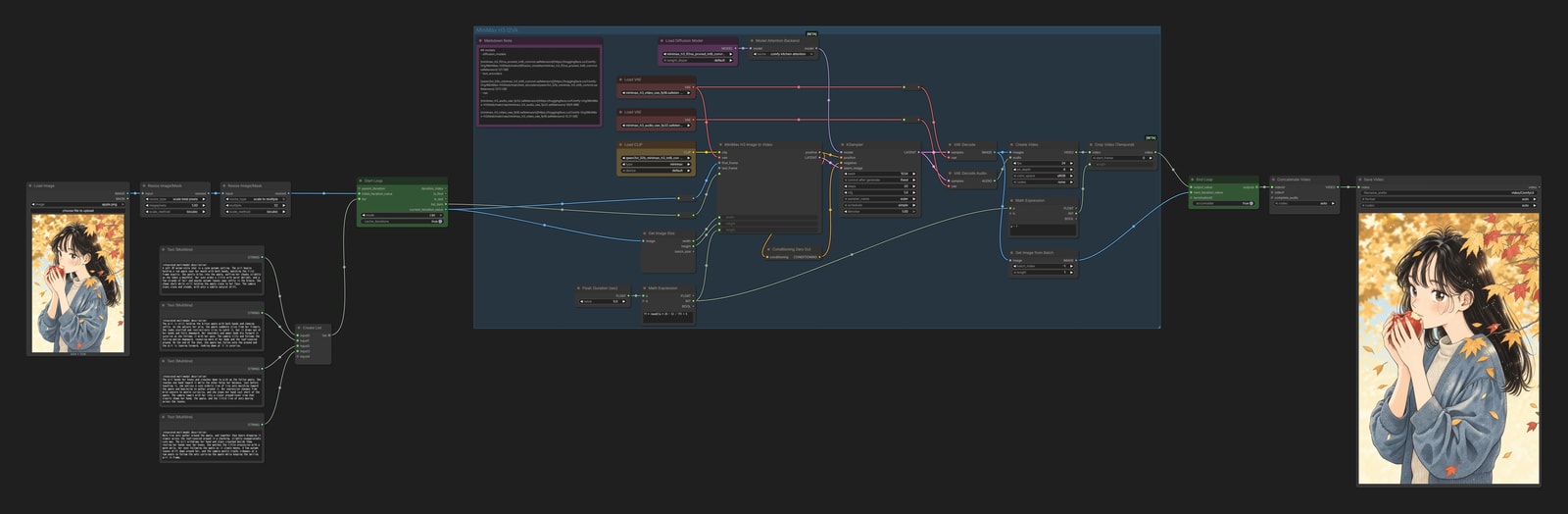Collapse the Concatenate Videos node via its title dot

tap(1272, 180)
